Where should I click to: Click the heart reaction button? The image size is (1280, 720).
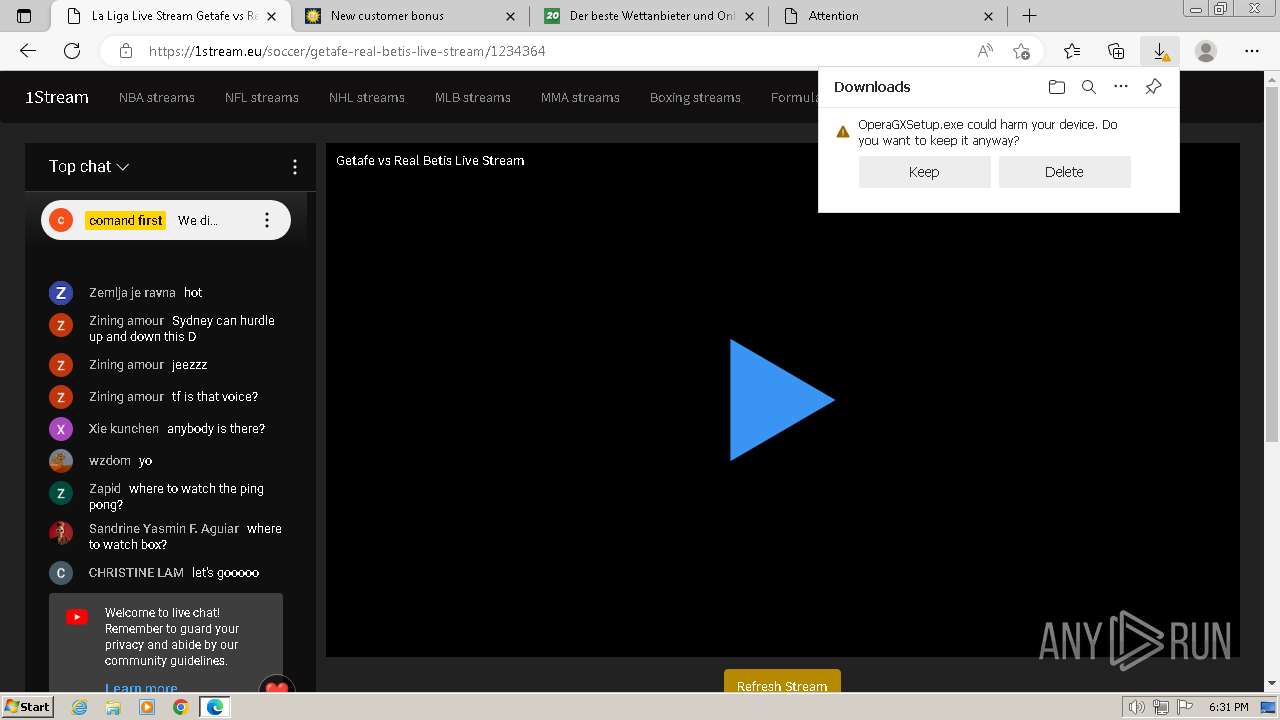point(277,686)
